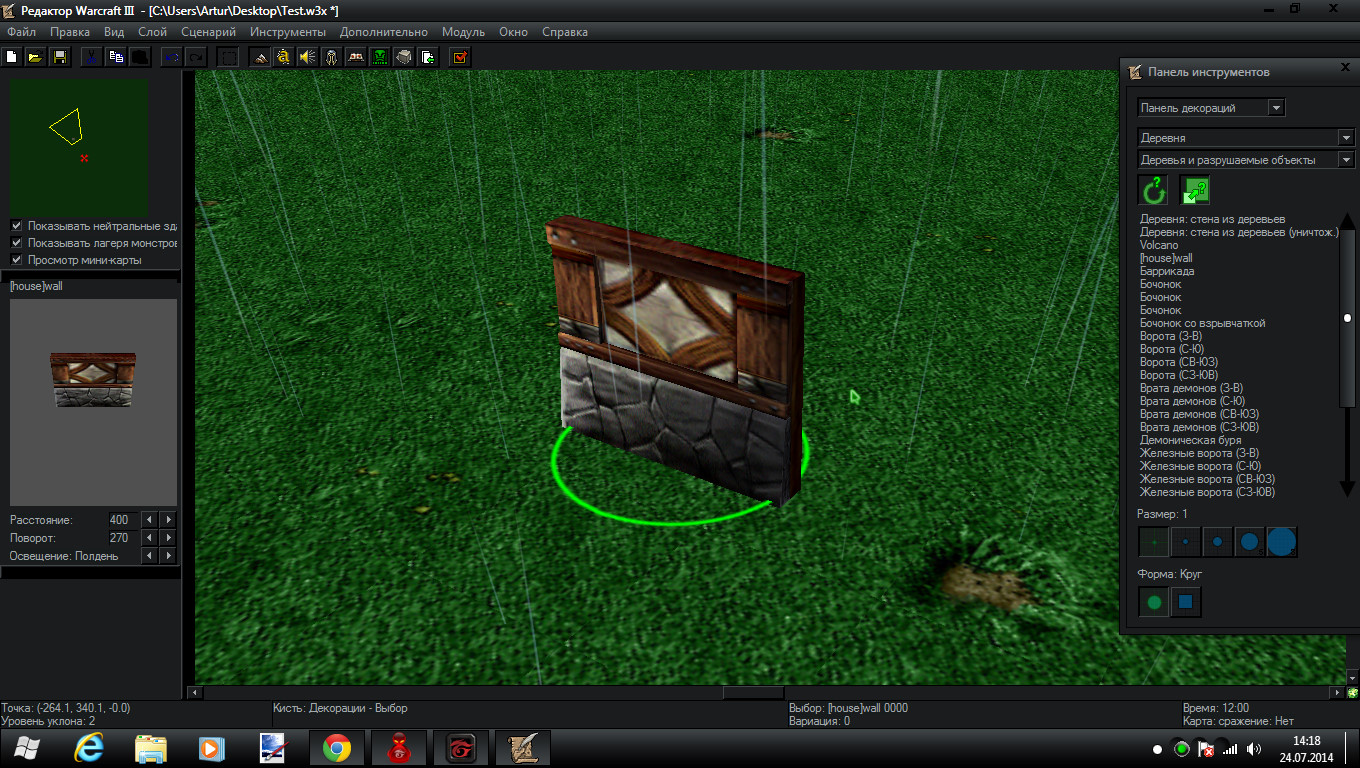Image resolution: width=1360 pixels, height=768 pixels.
Task: Copy selection with the copy icon
Action: (x=116, y=57)
